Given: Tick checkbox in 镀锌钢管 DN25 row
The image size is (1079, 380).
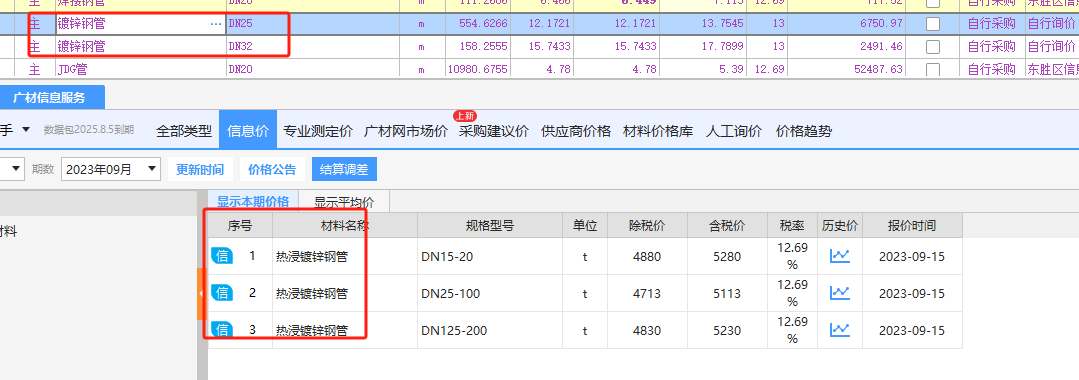Looking at the screenshot, I should (x=933, y=24).
